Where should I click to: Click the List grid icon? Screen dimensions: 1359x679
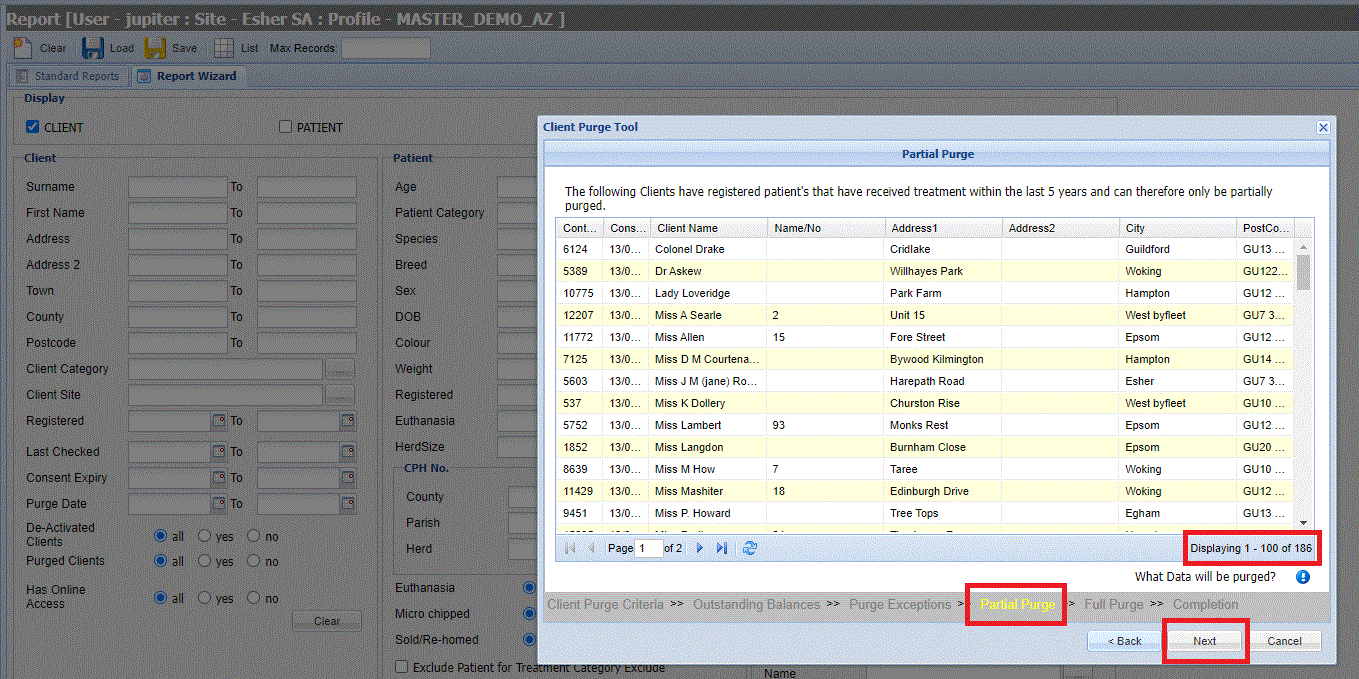[224, 48]
